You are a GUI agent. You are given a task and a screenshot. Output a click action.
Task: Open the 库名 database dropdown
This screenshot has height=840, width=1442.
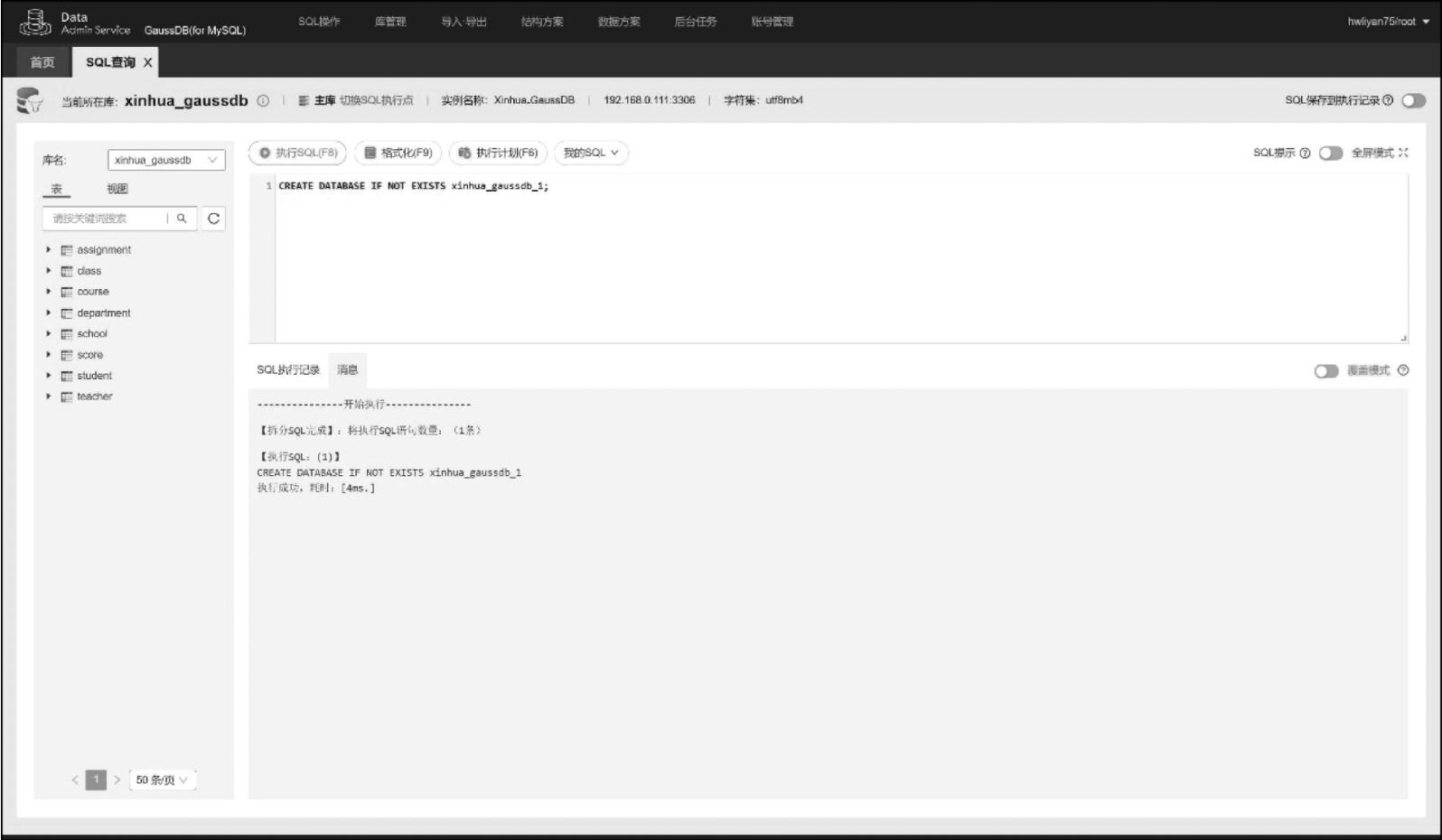[166, 160]
